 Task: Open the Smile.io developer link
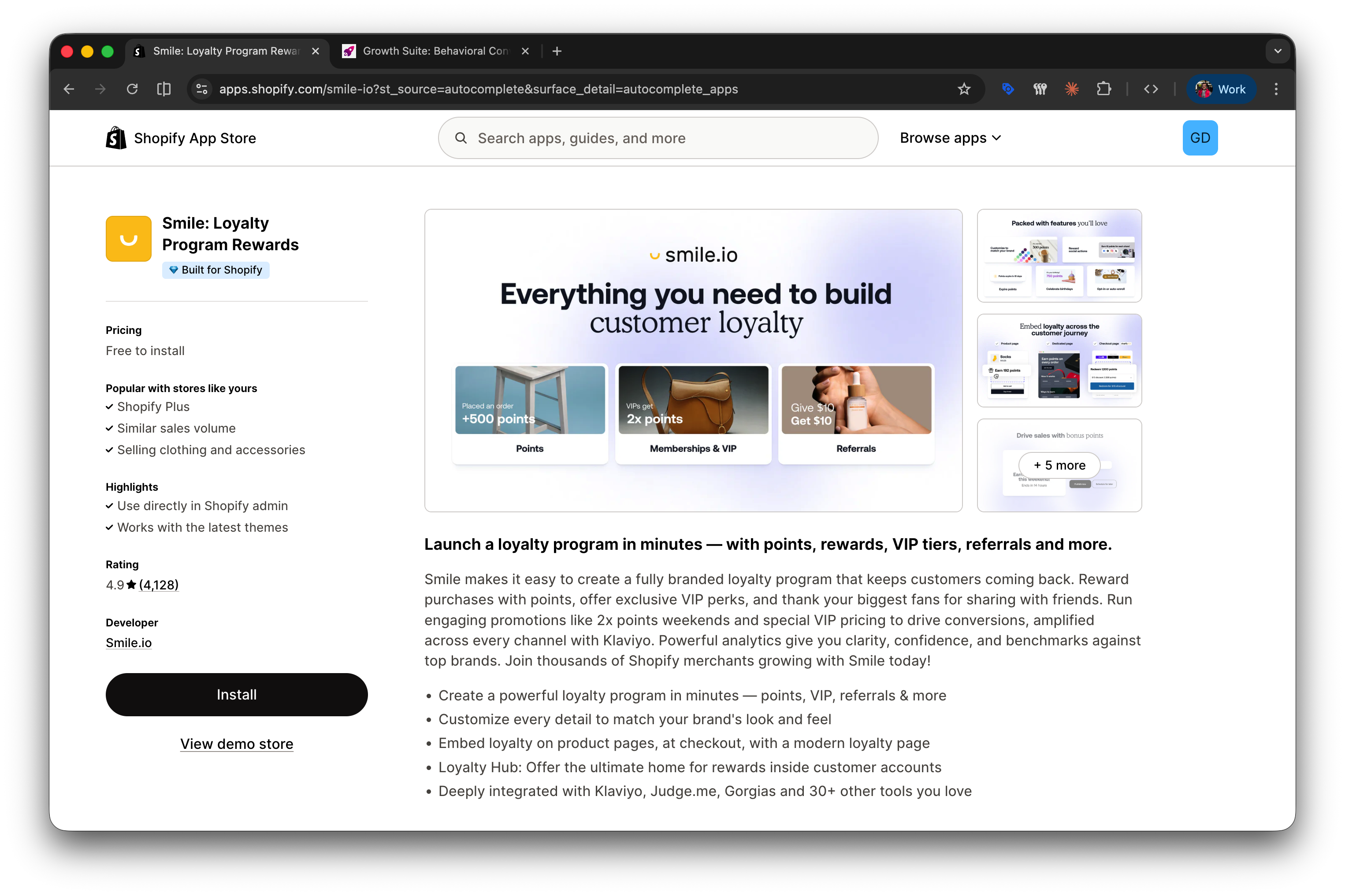[x=129, y=642]
